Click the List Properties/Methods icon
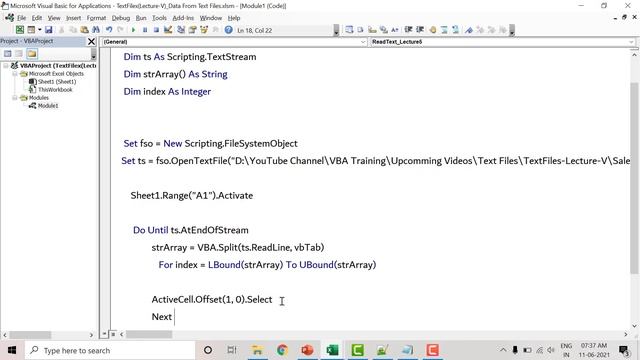Screen dimensions: 640x360 click(349, 30)
